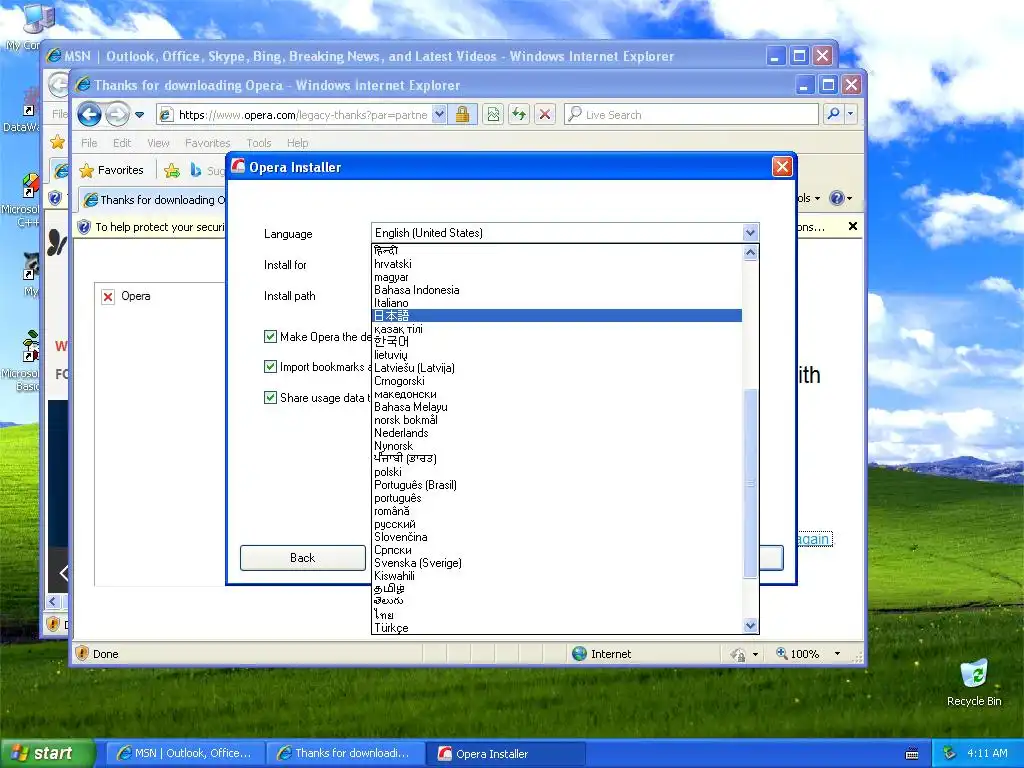The width and height of the screenshot is (1024, 768).
Task: Select Bahasa Melayu language
Action: (557, 407)
